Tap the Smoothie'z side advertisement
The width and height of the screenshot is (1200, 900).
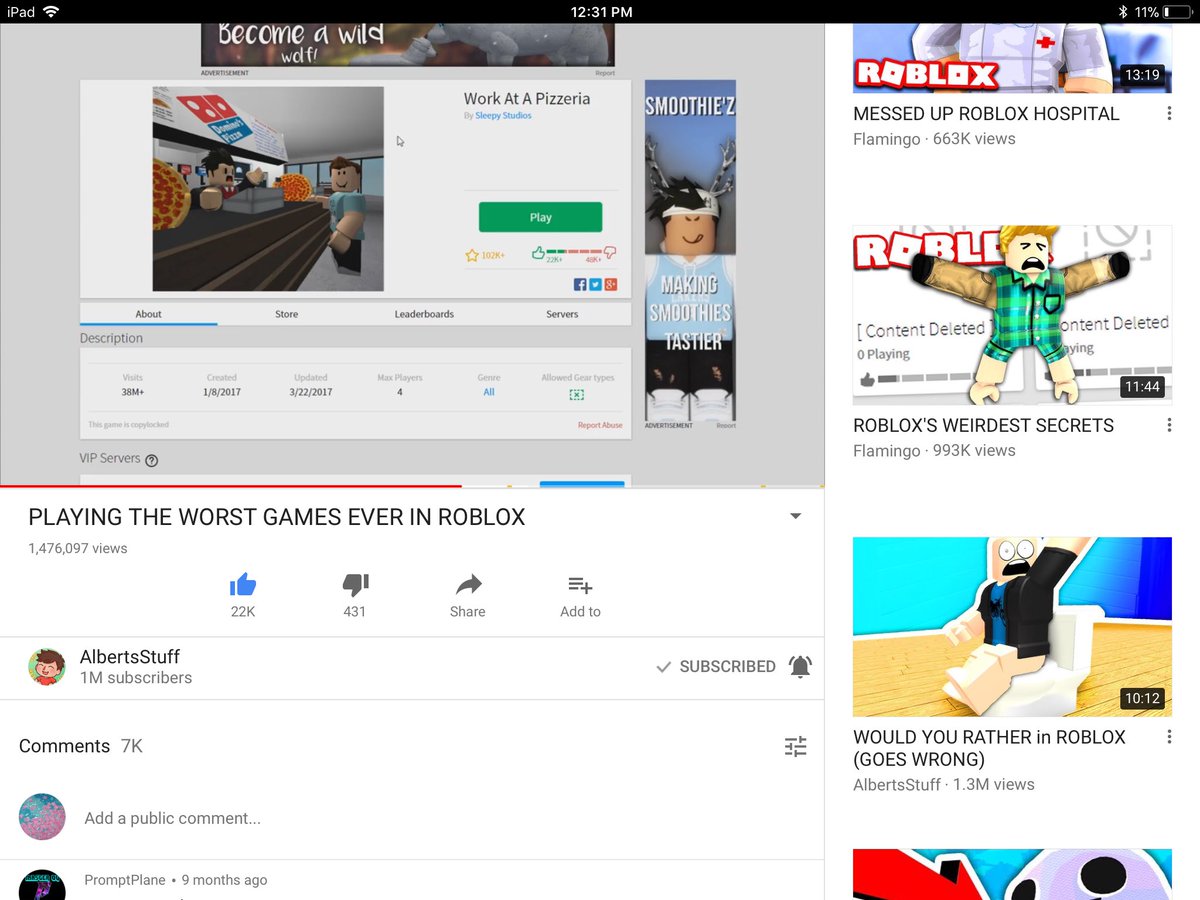click(690, 250)
